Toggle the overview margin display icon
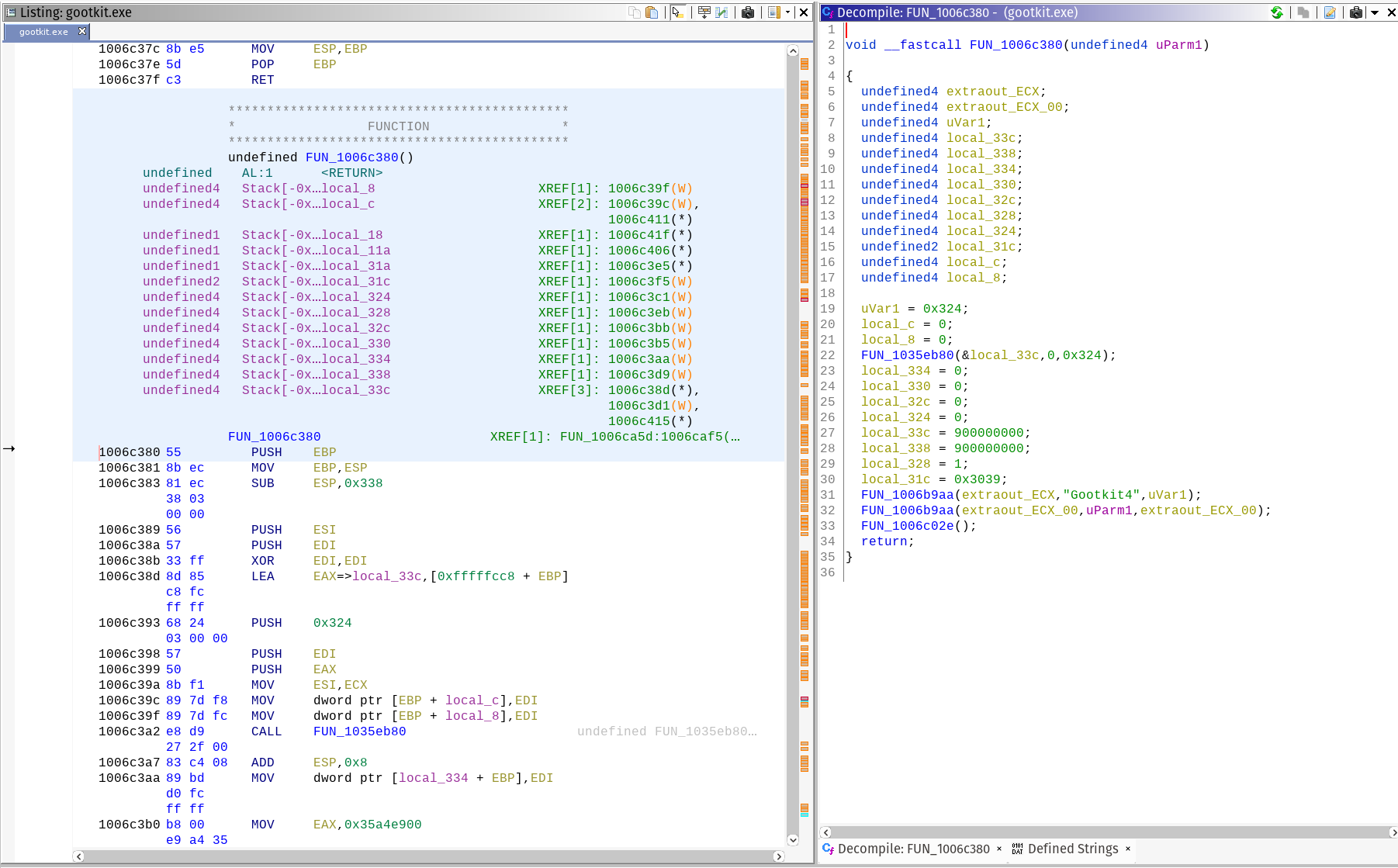The height and width of the screenshot is (868, 1398). [x=773, y=12]
